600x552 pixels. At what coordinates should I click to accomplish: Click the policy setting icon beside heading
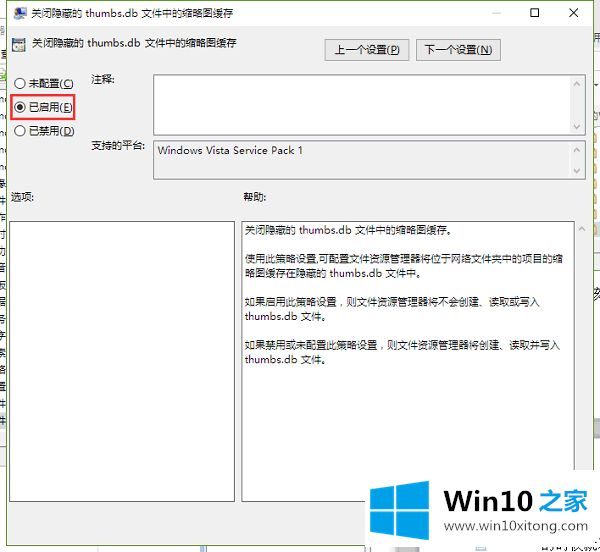pyautogui.click(x=19, y=44)
